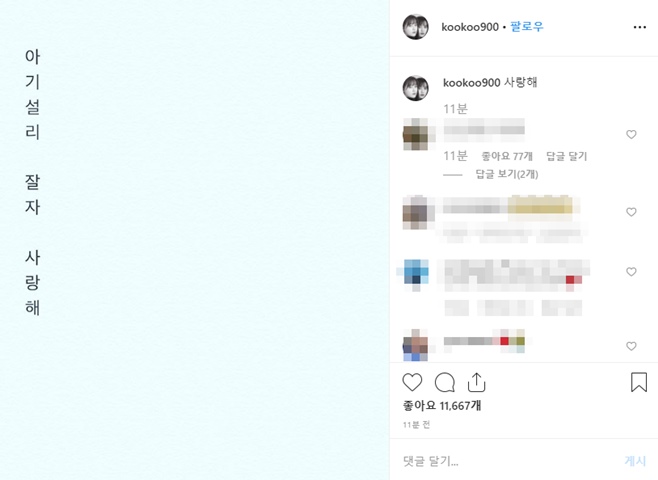Viewport: 658px width, 480px height.
Task: View likes list under 좋아요 77개
Action: (507, 156)
